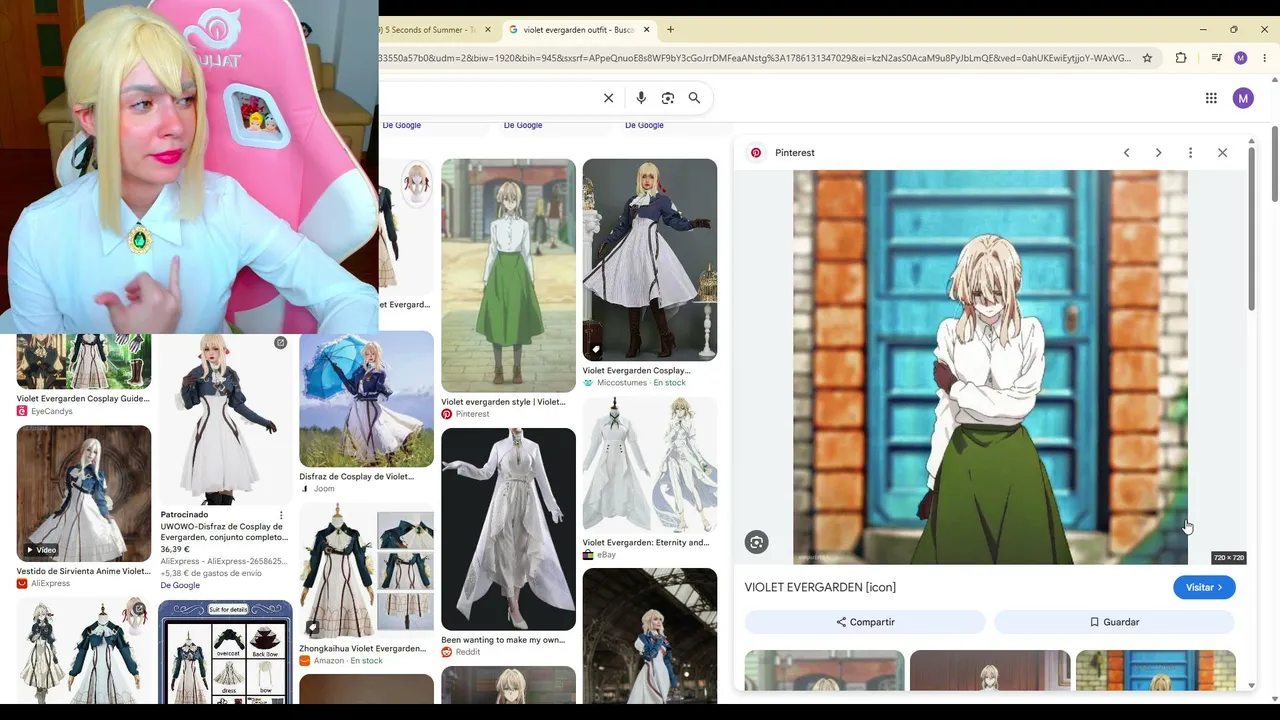Image resolution: width=1280 pixels, height=720 pixels.
Task: Click the Pinterest logo in preview header
Action: 756,153
